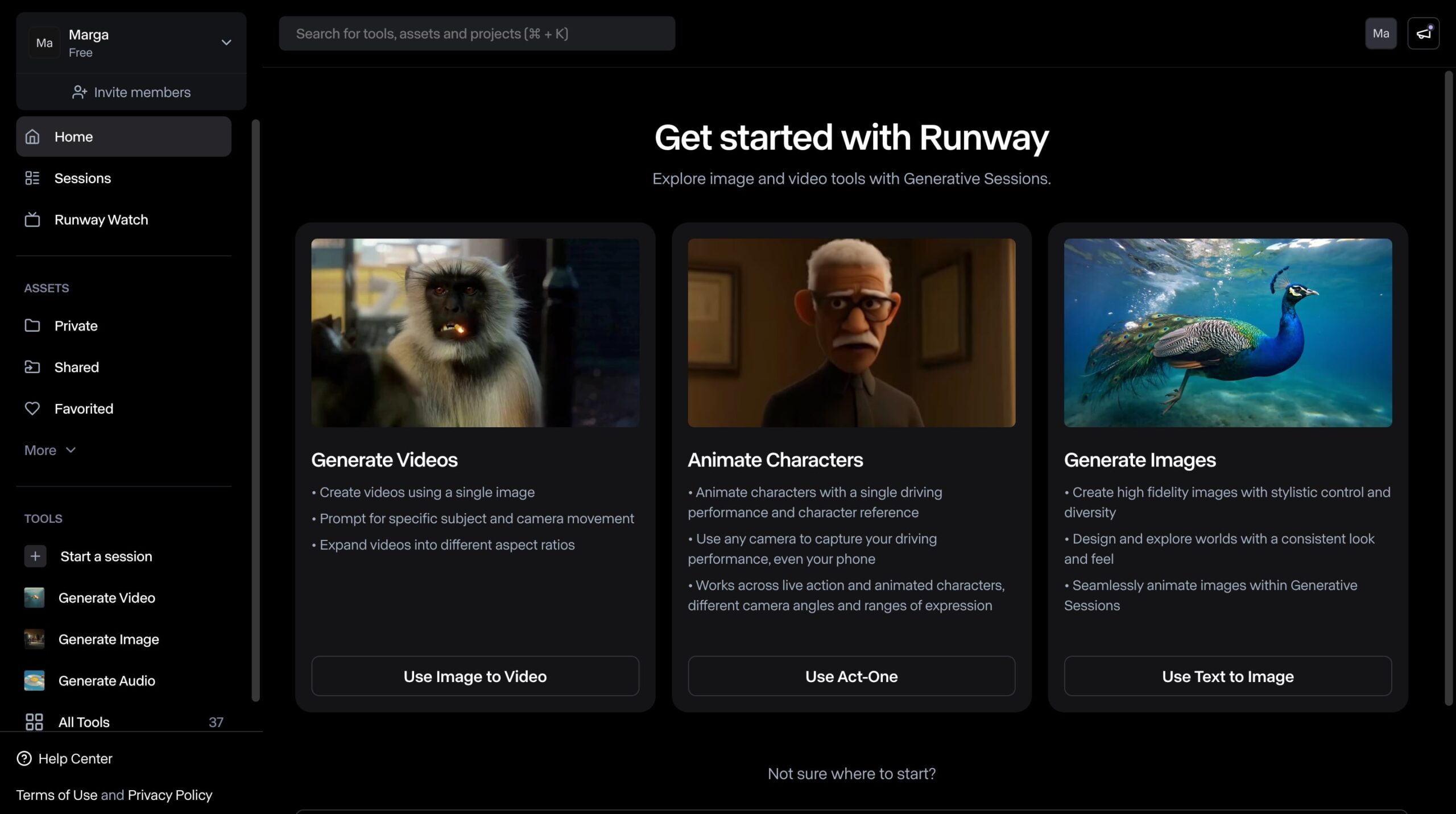This screenshot has height=814, width=1456.
Task: Open Generate Image tool in sidebar
Action: pyautogui.click(x=108, y=639)
